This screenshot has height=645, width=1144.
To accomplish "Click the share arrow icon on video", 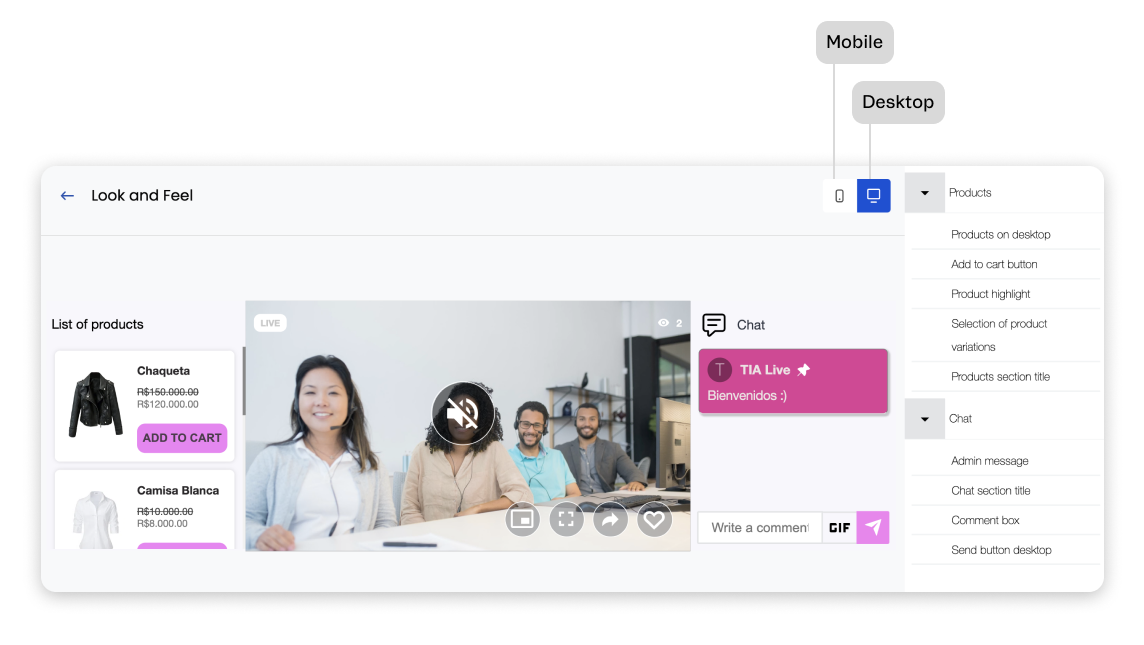I will 610,519.
